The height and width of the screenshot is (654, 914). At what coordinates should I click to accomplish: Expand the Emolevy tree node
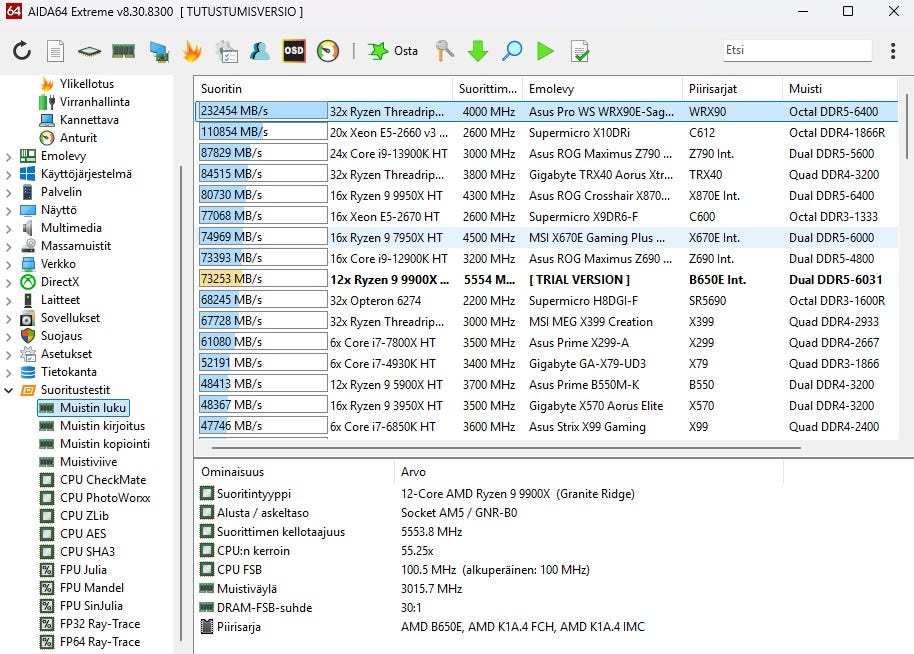point(8,156)
